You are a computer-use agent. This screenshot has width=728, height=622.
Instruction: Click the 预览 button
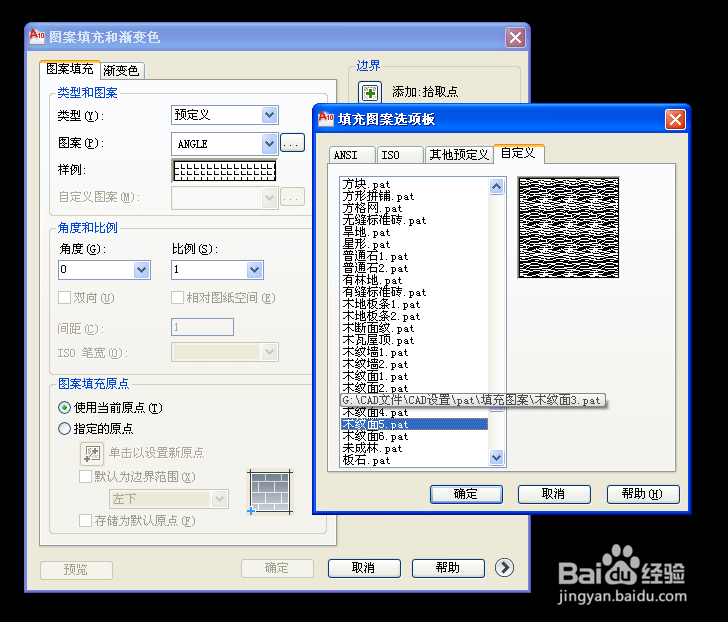[x=76, y=570]
